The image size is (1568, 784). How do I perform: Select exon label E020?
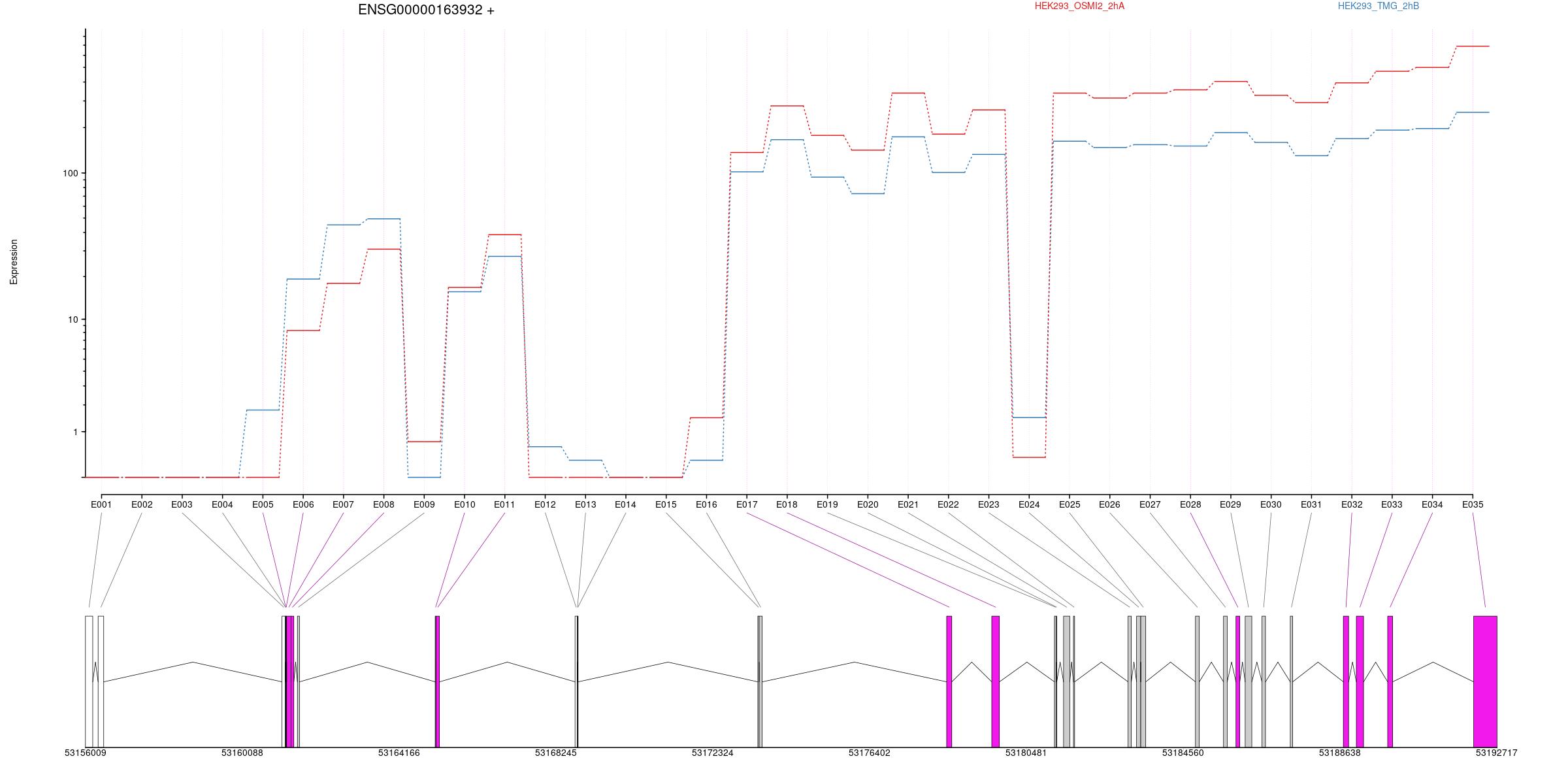coord(868,504)
